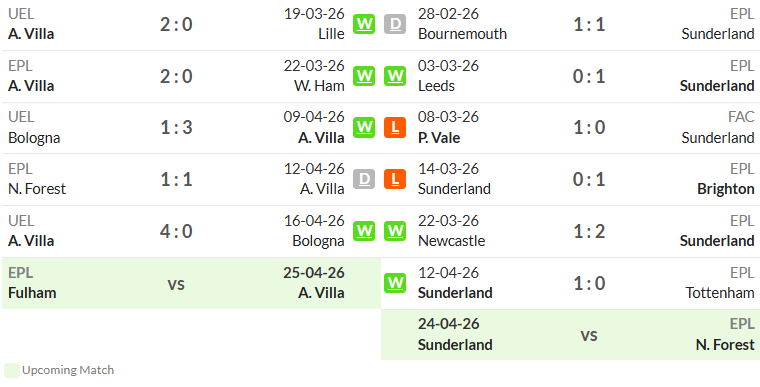Click the W badge for Newcastle vs Sunderland

395,231
